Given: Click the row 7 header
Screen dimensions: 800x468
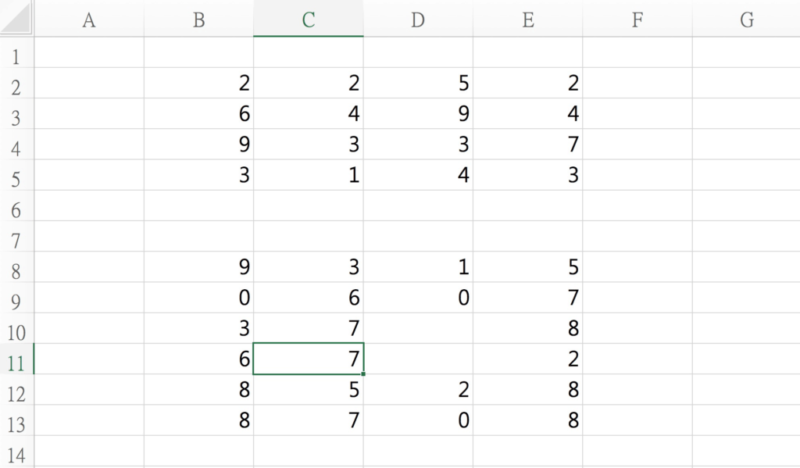Looking at the screenshot, I should click(x=16, y=239).
